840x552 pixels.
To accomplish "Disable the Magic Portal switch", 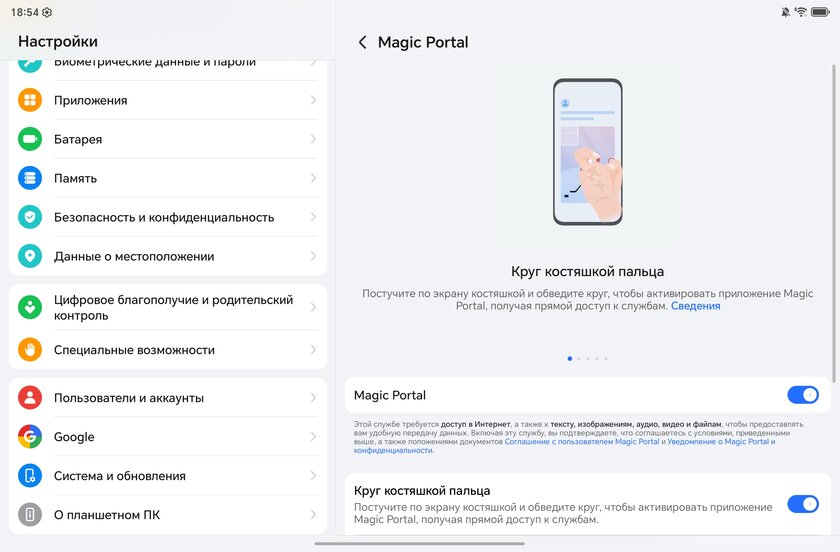I will tap(802, 396).
